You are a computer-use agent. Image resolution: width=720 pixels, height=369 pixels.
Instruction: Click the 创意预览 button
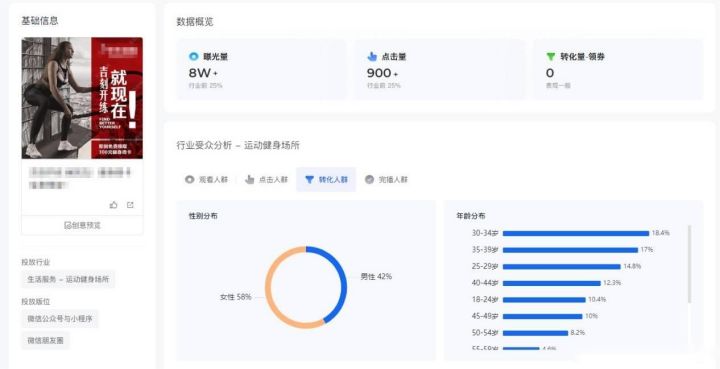pyautogui.click(x=82, y=225)
